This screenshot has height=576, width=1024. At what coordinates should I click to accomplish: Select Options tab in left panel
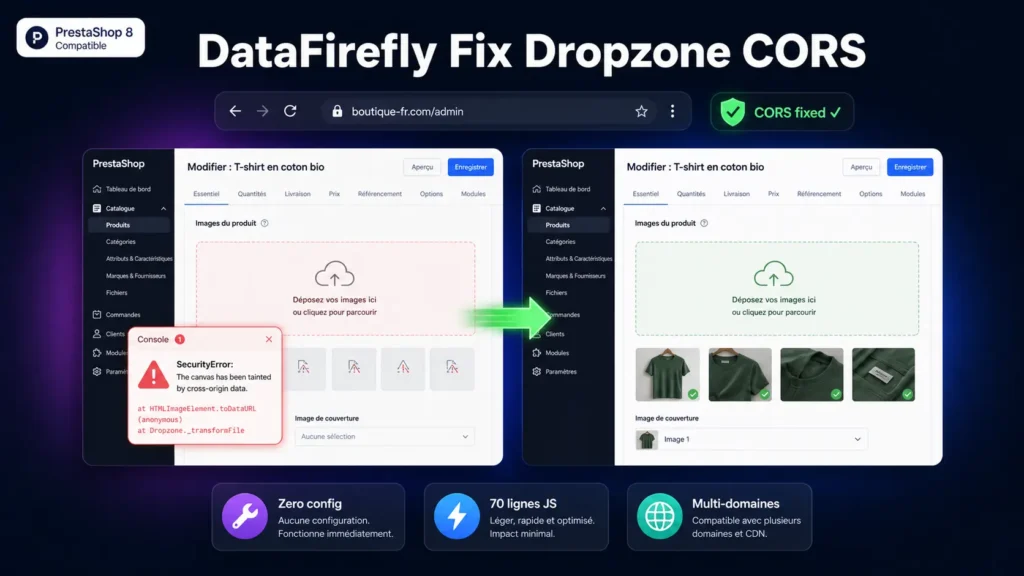coord(431,194)
